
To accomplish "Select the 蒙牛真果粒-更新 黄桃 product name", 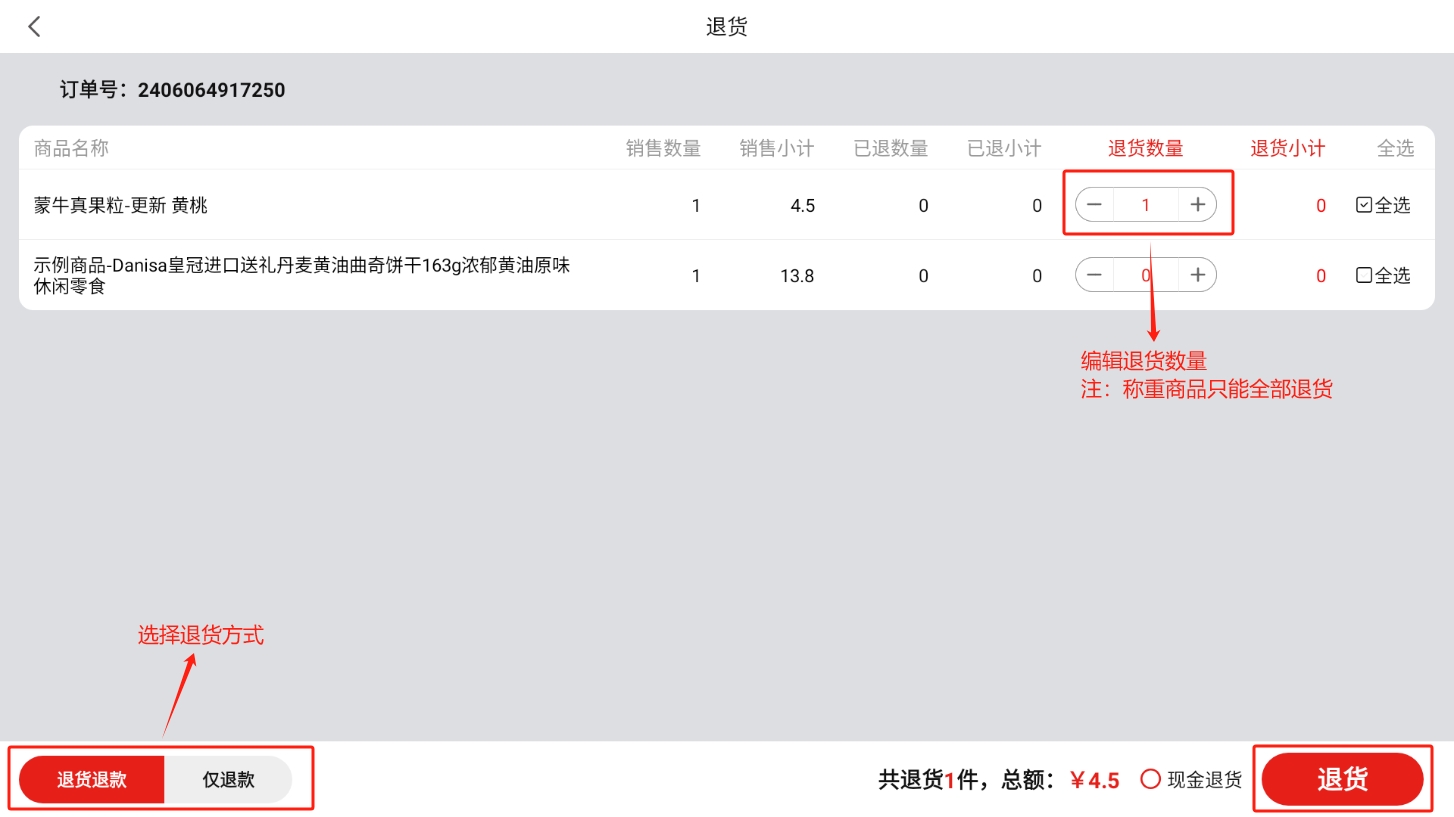I will pos(121,206).
